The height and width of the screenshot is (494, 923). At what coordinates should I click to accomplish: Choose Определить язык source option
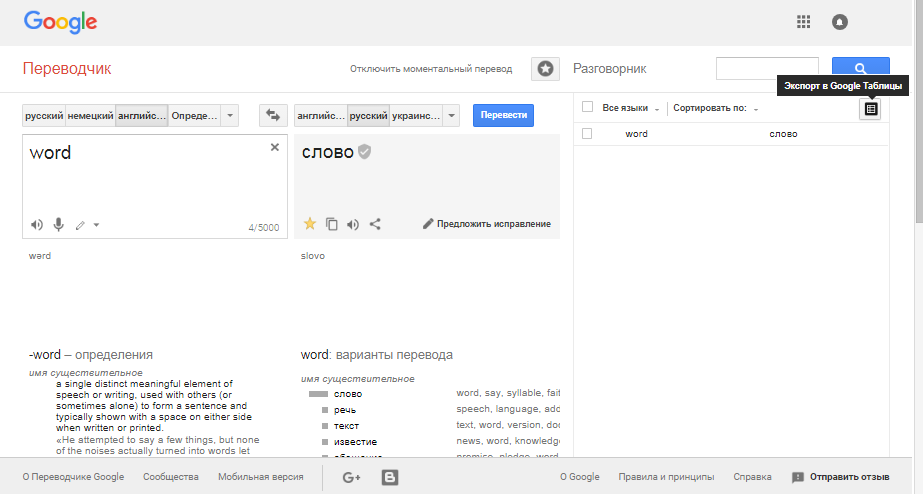[x=195, y=115]
